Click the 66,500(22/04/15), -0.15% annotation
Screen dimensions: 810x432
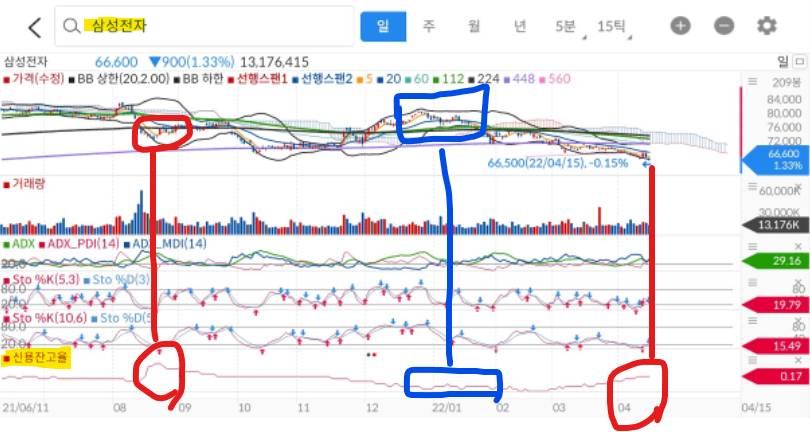pos(558,163)
